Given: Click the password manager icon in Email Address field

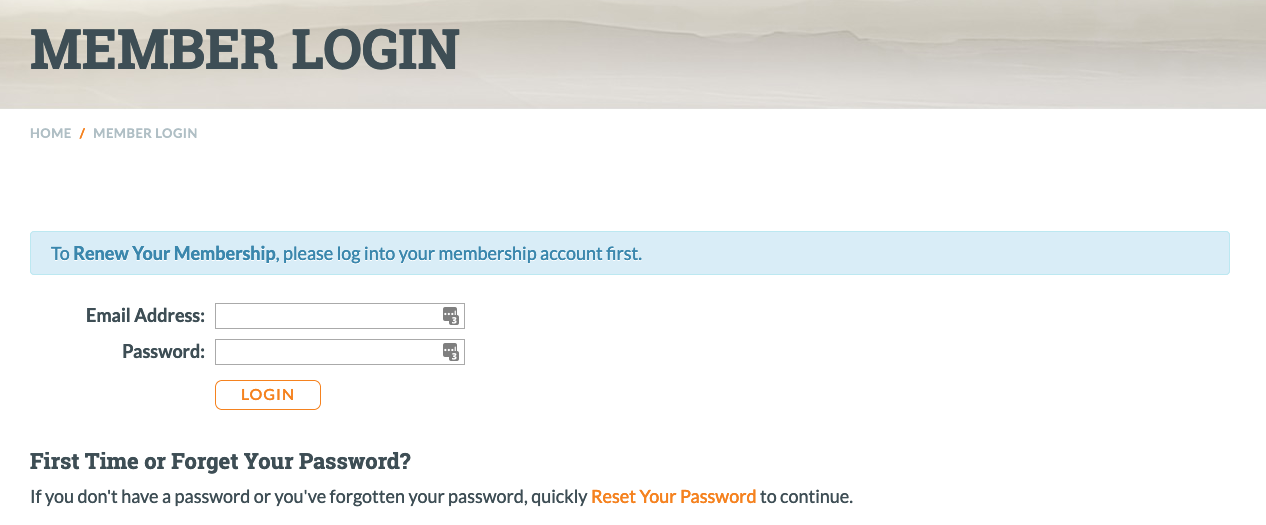Looking at the screenshot, I should pos(451,316).
